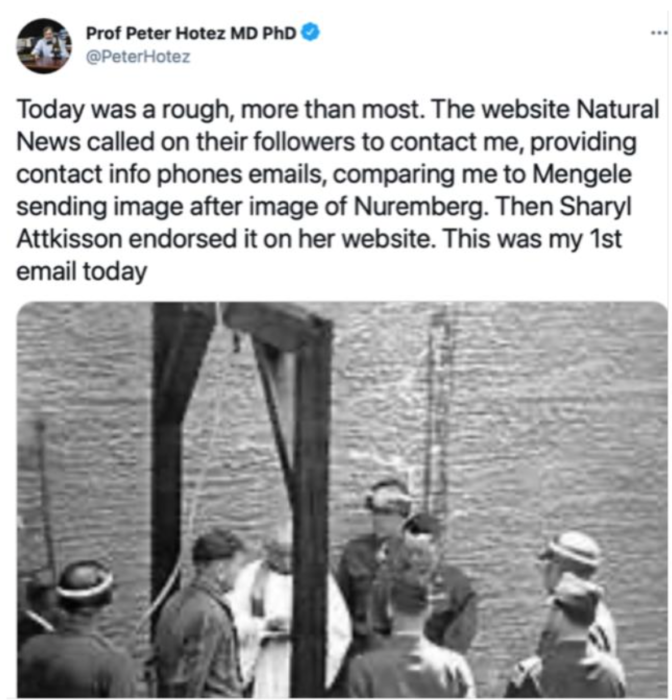Click the name "Attkisson" in the tweet text
Image resolution: width=672 pixels, height=700 pixels.
click(x=69, y=239)
